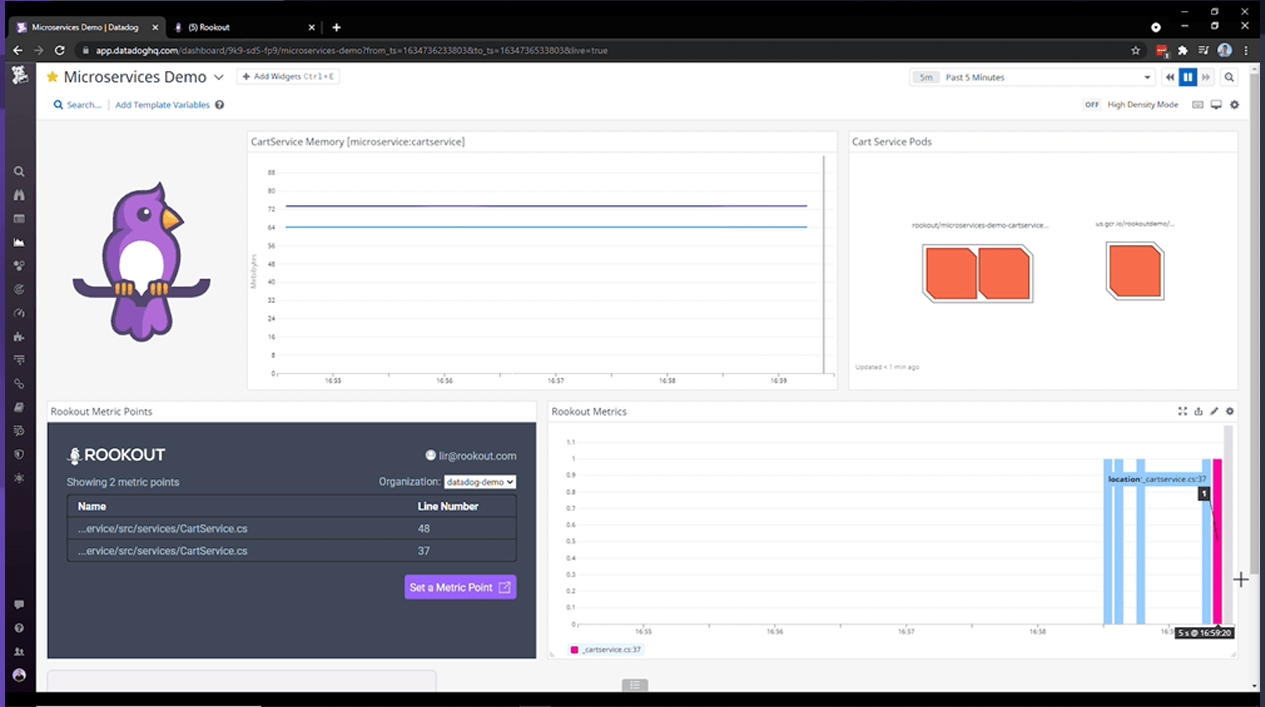Click the 5m timeframe badge
Screen dimensions: 1265x707
coord(926,77)
